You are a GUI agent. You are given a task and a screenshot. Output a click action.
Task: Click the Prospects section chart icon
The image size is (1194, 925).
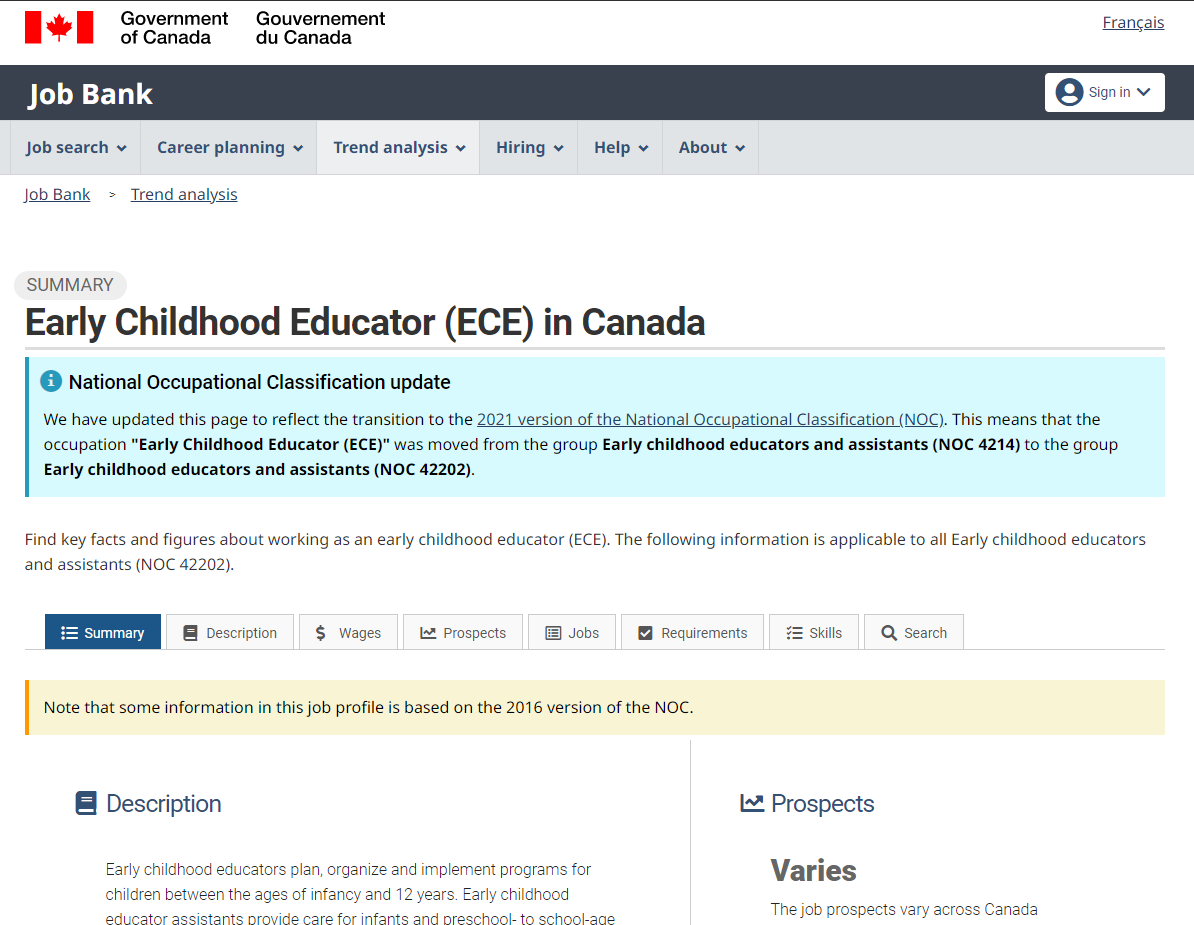click(752, 803)
